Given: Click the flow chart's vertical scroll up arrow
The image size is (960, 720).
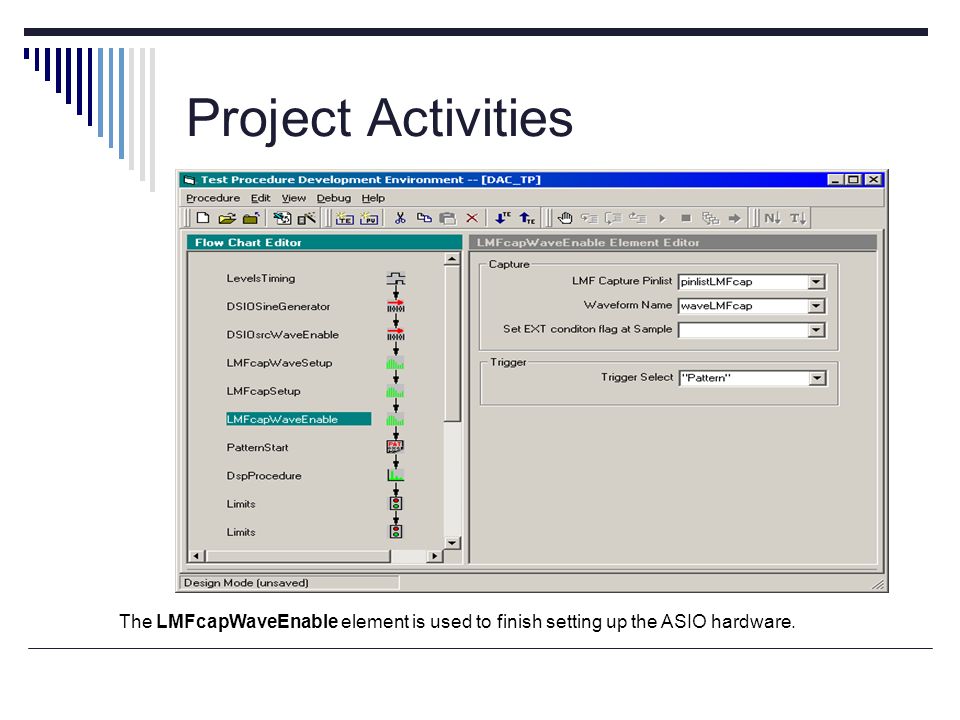Looking at the screenshot, I should tap(452, 259).
